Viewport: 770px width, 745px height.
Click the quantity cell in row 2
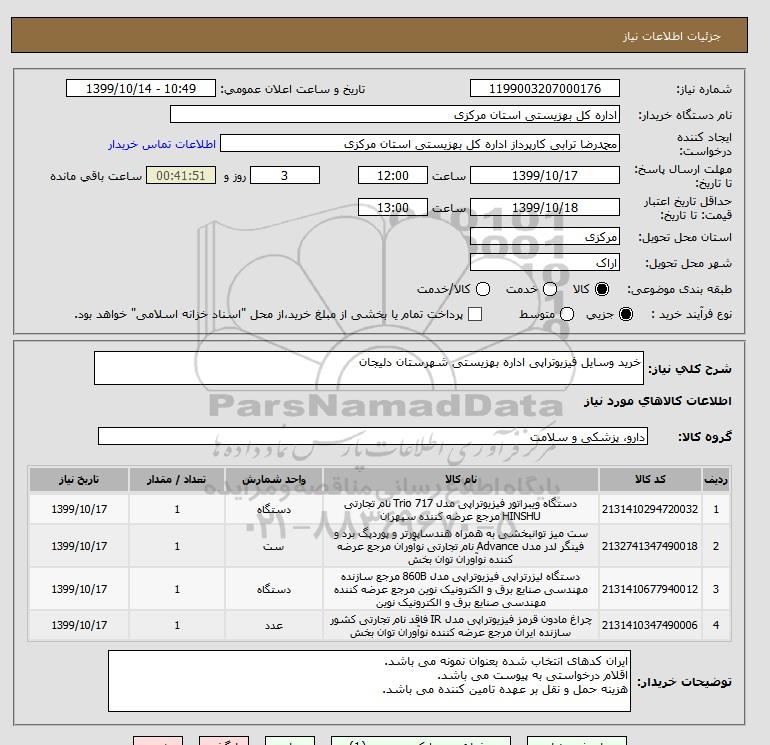click(x=177, y=546)
